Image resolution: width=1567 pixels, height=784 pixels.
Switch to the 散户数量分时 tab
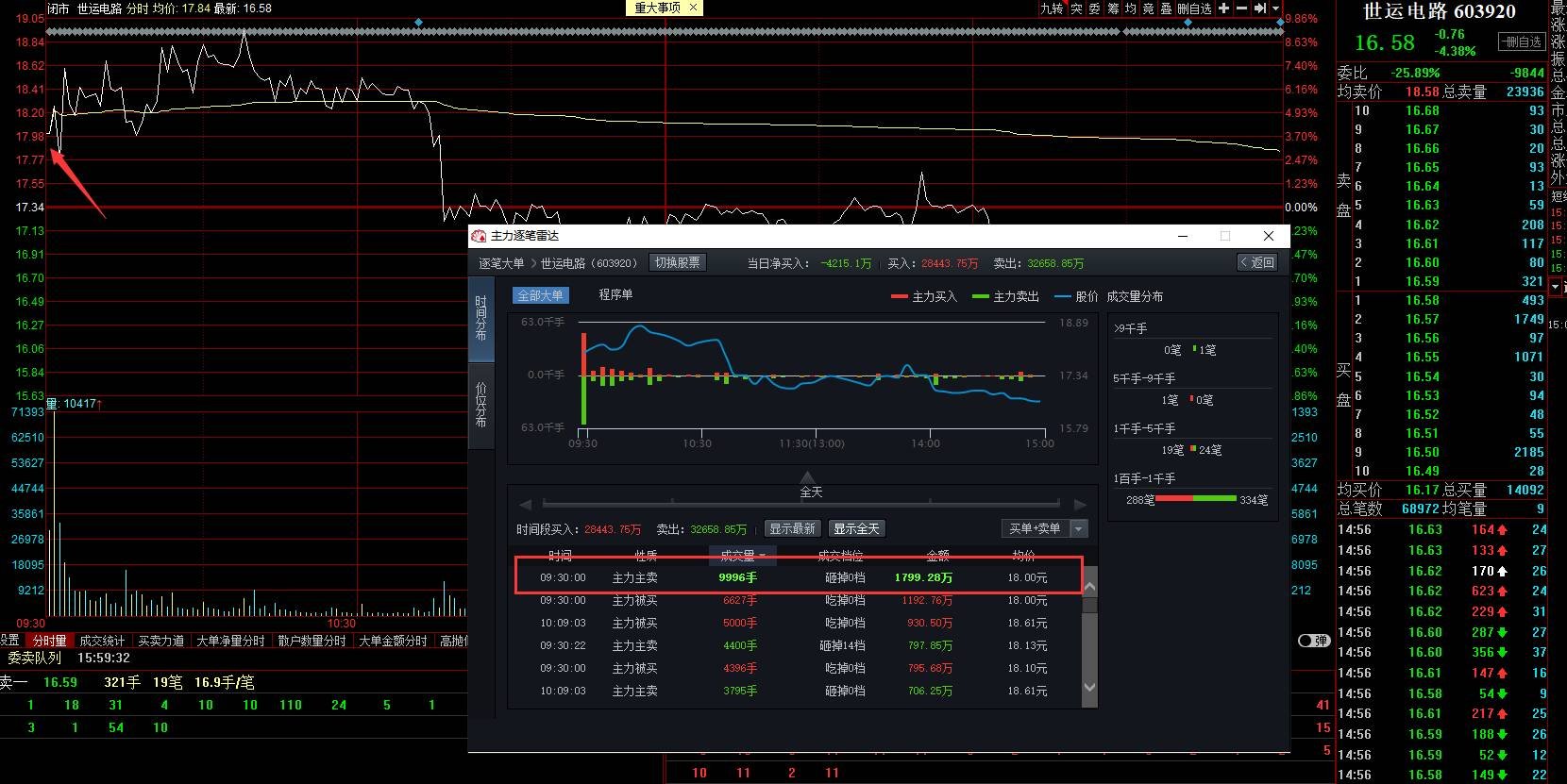coord(312,641)
